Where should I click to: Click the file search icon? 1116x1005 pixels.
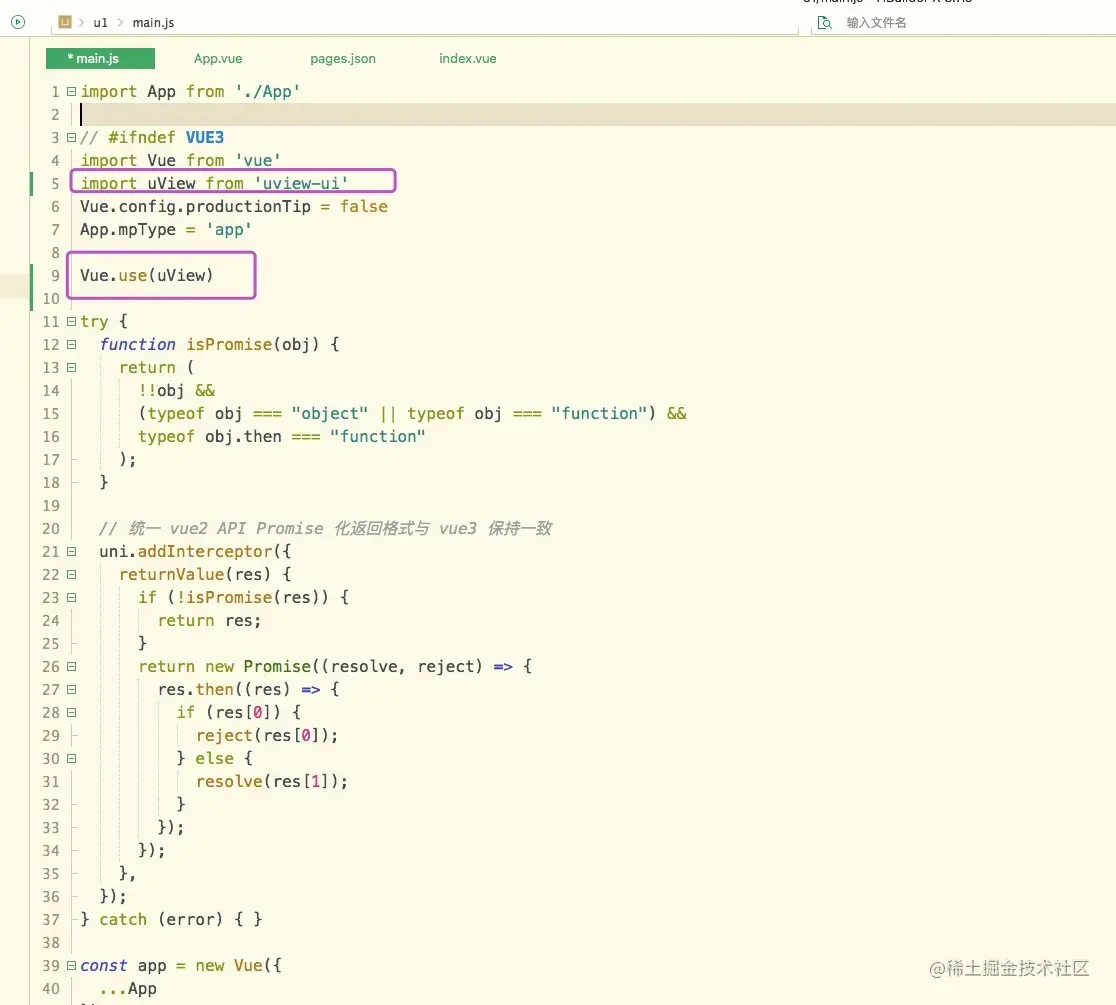(x=824, y=23)
